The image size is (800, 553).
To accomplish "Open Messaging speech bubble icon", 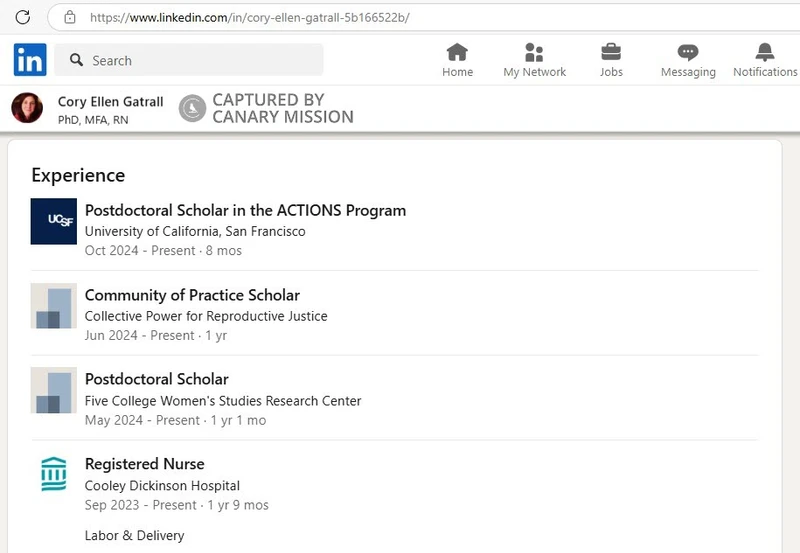I will tap(688, 52).
